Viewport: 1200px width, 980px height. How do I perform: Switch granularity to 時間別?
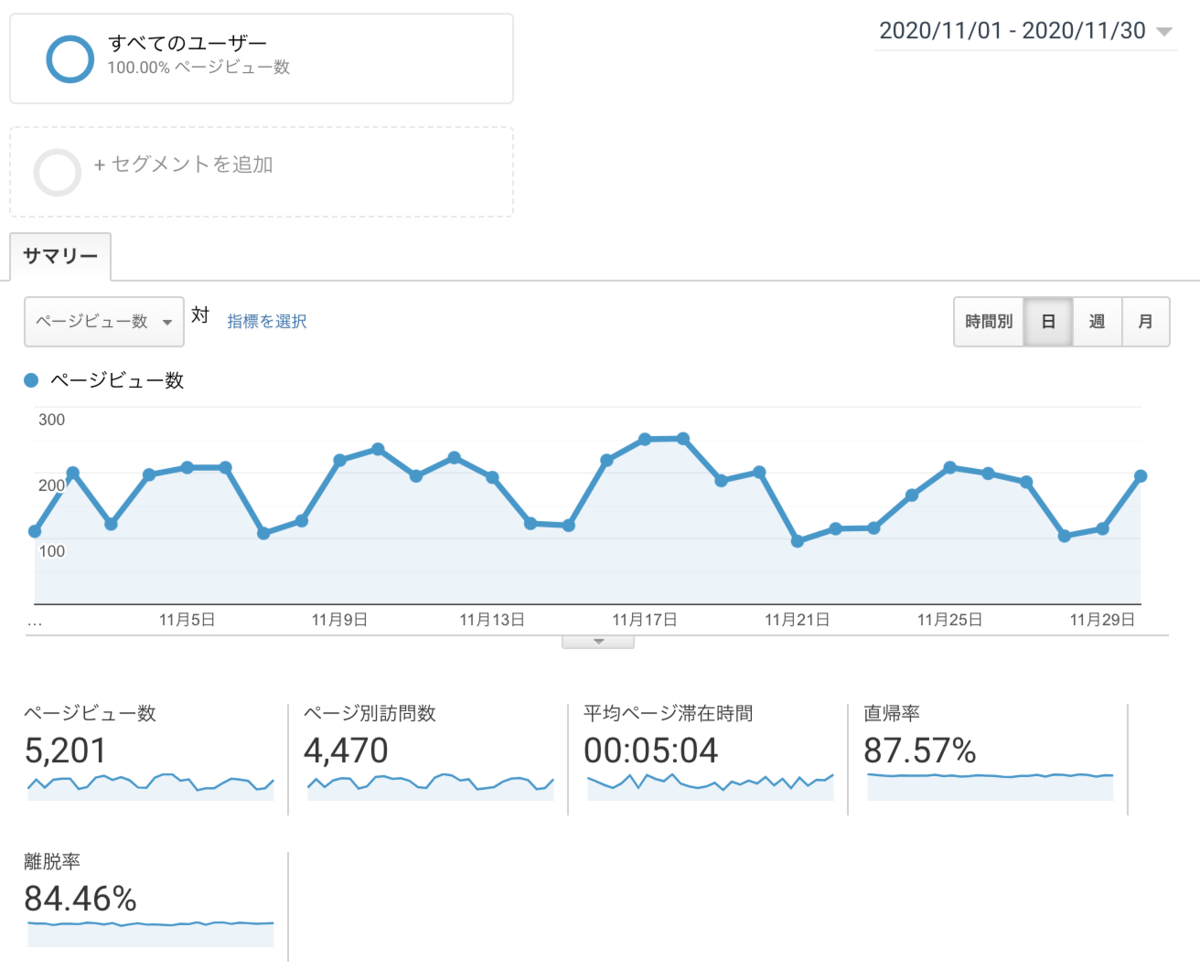988,321
